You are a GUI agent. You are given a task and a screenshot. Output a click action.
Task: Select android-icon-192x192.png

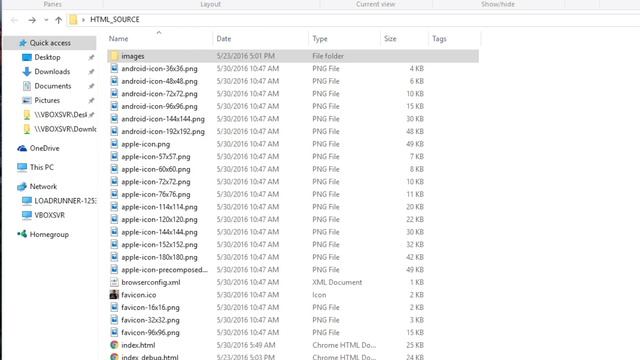click(x=163, y=131)
